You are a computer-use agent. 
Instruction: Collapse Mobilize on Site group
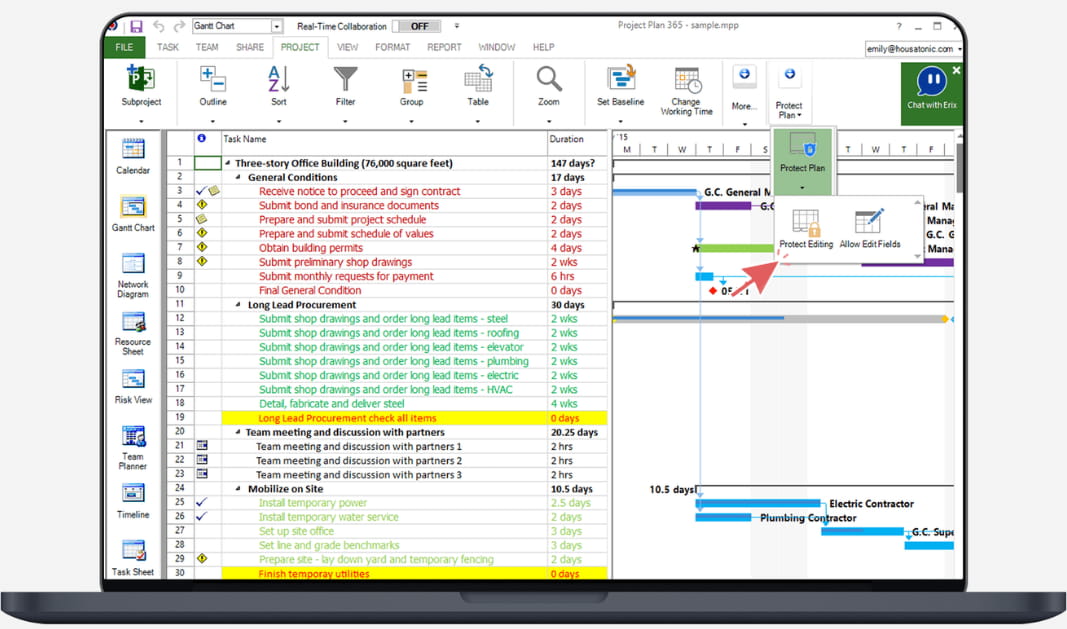point(238,489)
